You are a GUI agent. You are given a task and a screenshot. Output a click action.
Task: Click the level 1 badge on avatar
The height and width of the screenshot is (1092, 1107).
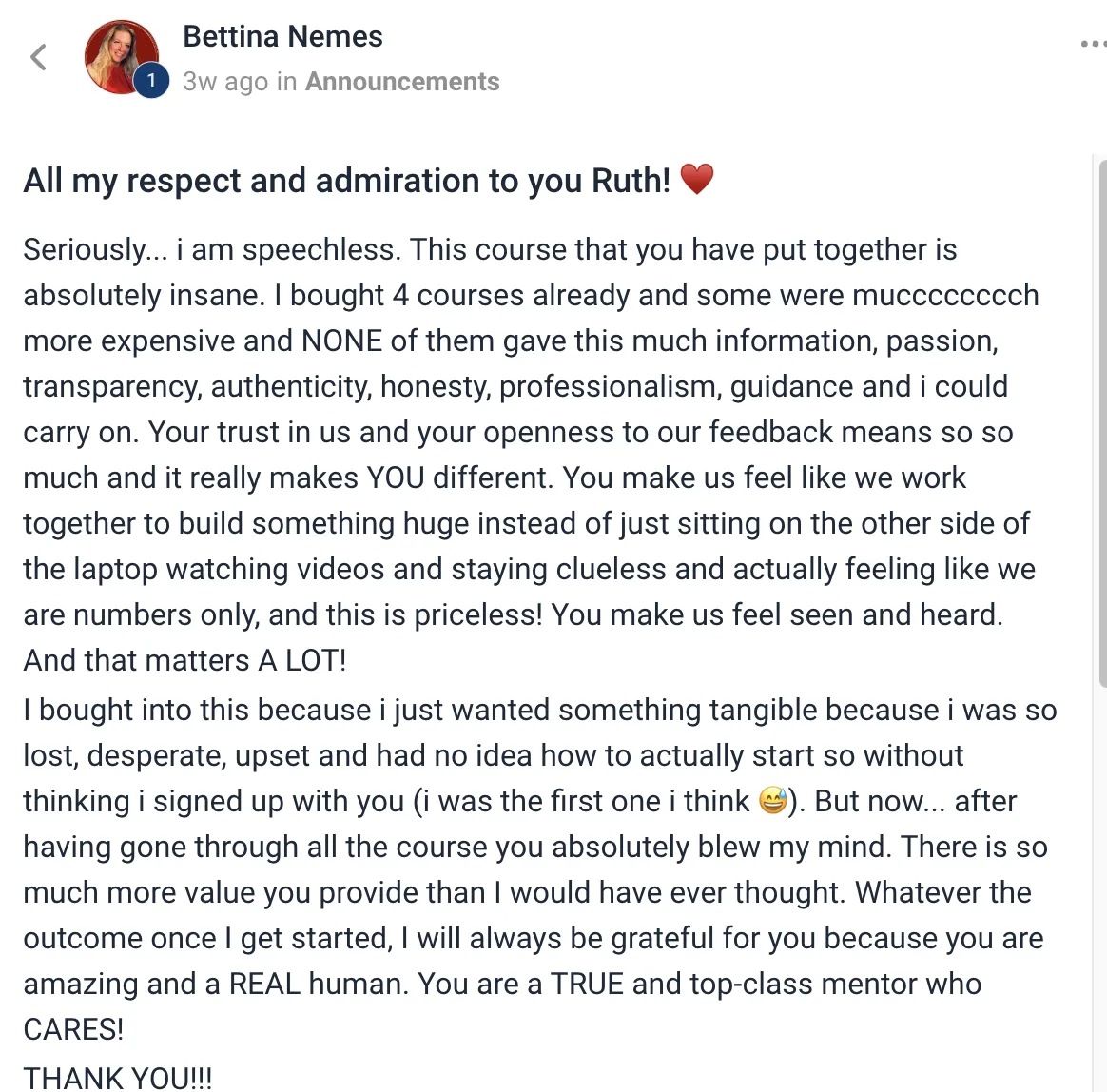coord(150,81)
